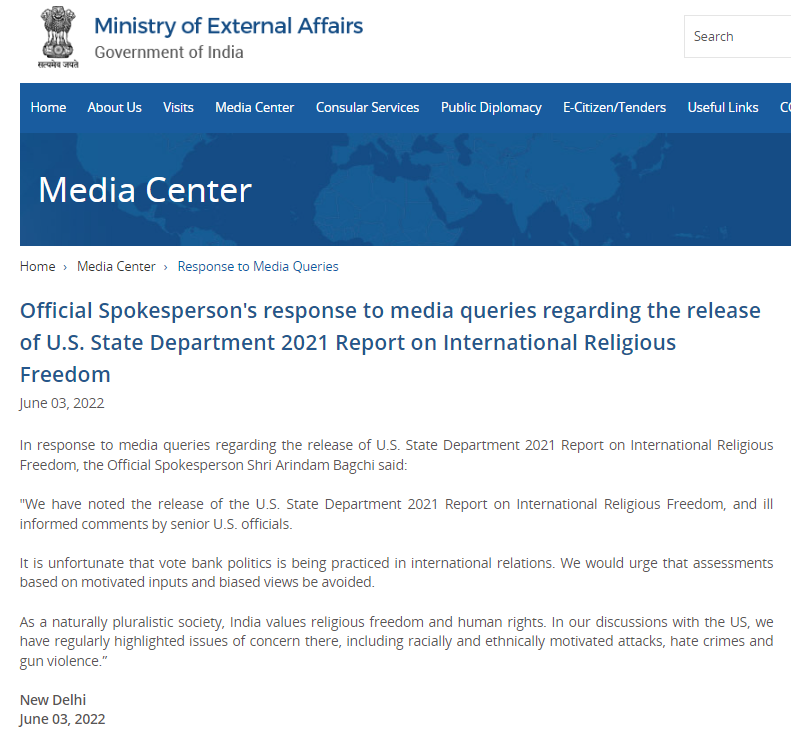Open Public Diplomacy menu
791x744 pixels.
tap(491, 107)
